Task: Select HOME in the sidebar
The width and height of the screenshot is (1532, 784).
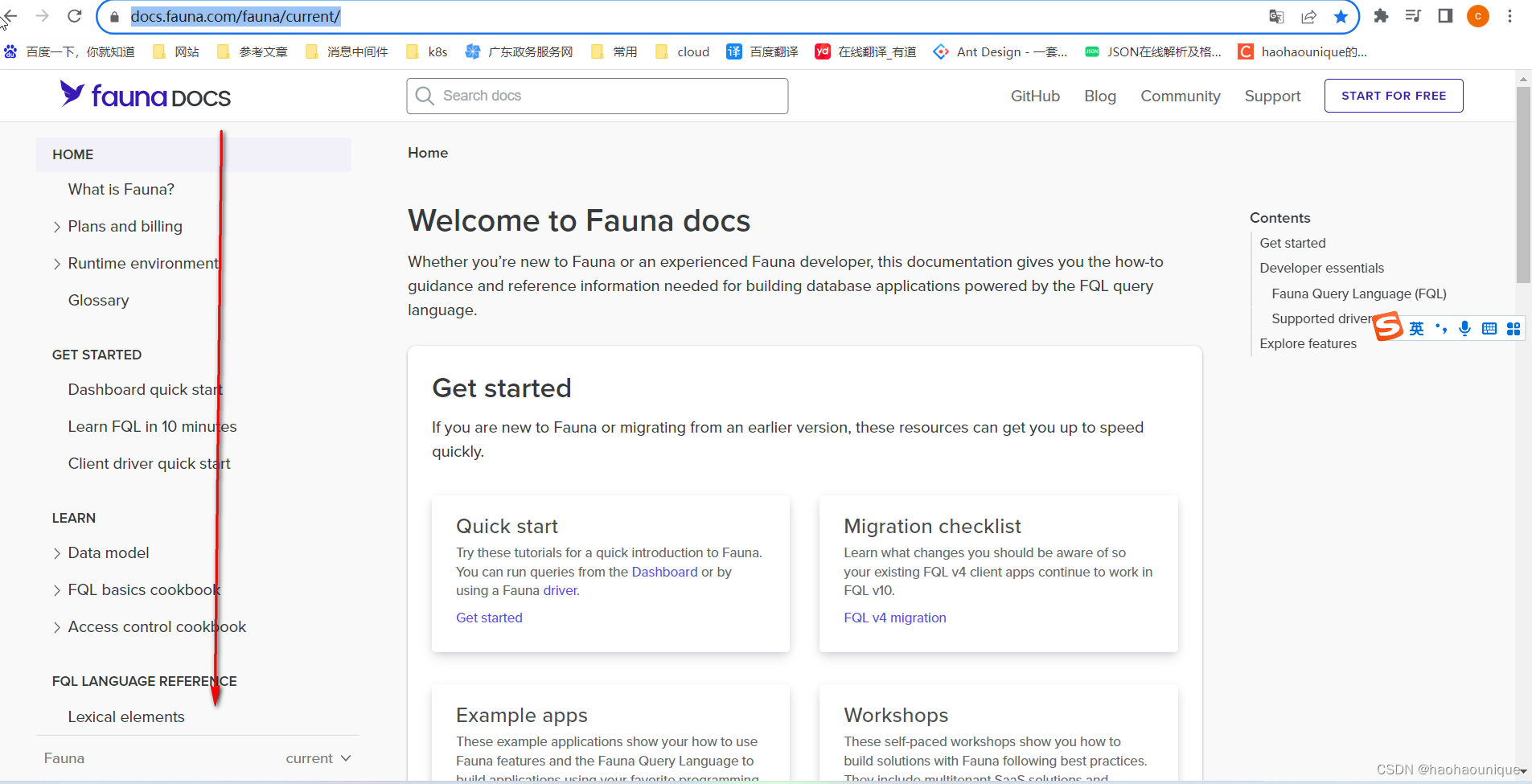Action: click(194, 154)
